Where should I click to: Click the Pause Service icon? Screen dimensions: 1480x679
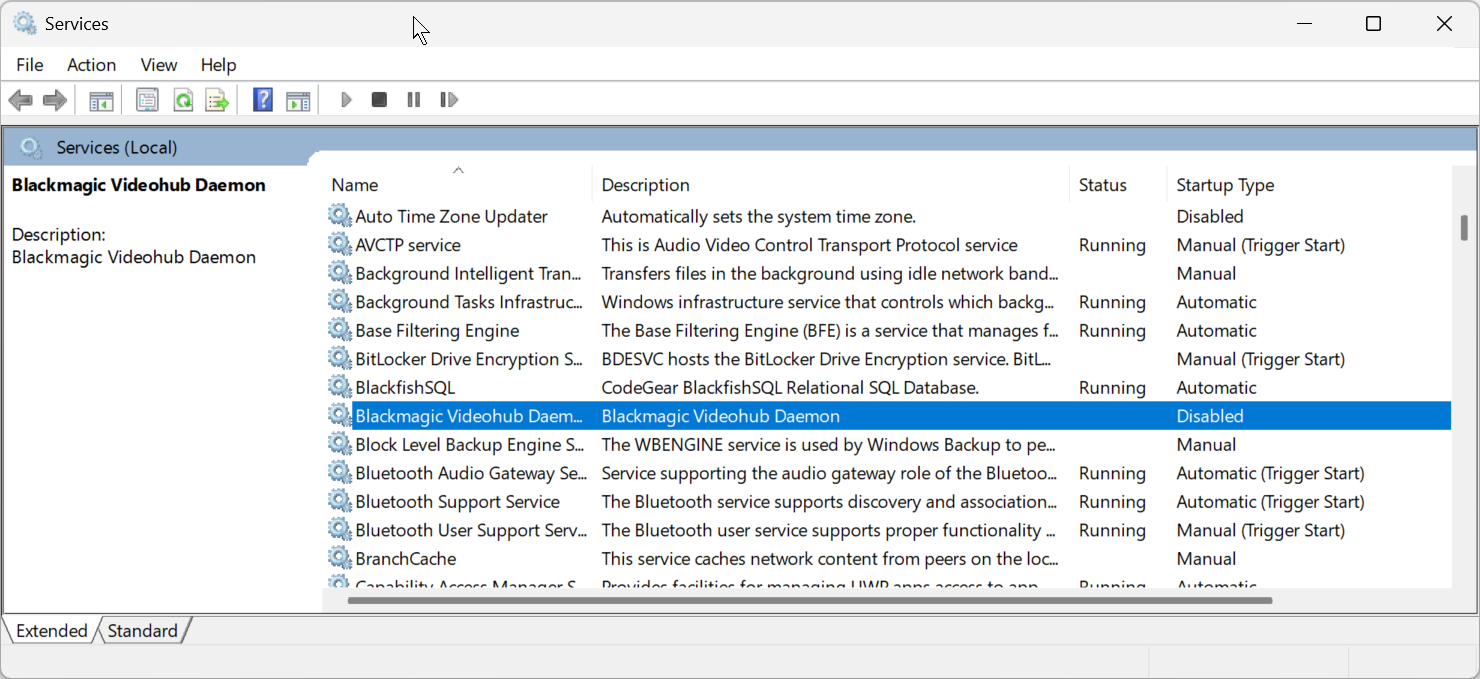(x=413, y=100)
